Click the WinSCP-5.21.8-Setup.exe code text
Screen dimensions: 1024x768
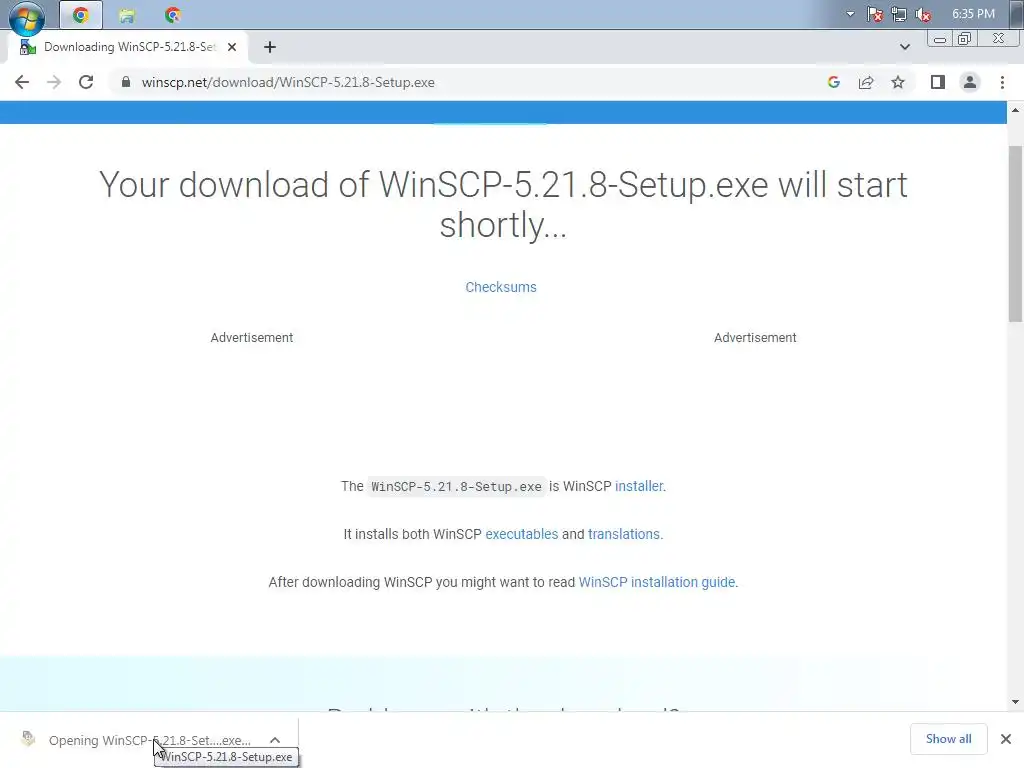click(456, 487)
